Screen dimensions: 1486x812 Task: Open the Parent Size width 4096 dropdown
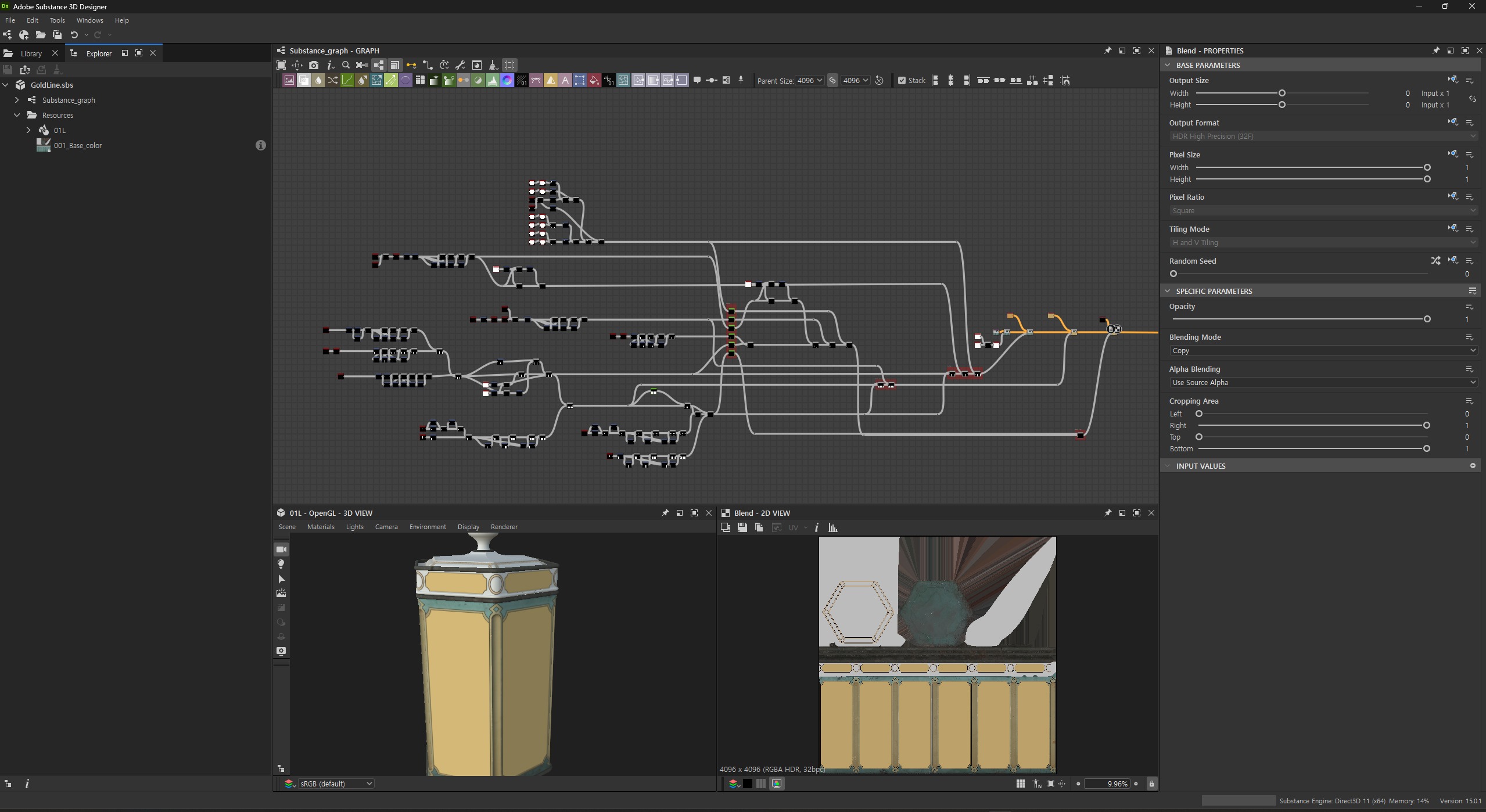[x=810, y=81]
